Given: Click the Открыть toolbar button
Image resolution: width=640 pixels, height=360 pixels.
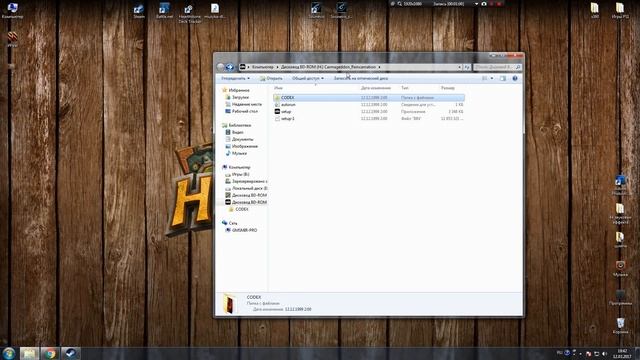Looking at the screenshot, I should (x=271, y=78).
